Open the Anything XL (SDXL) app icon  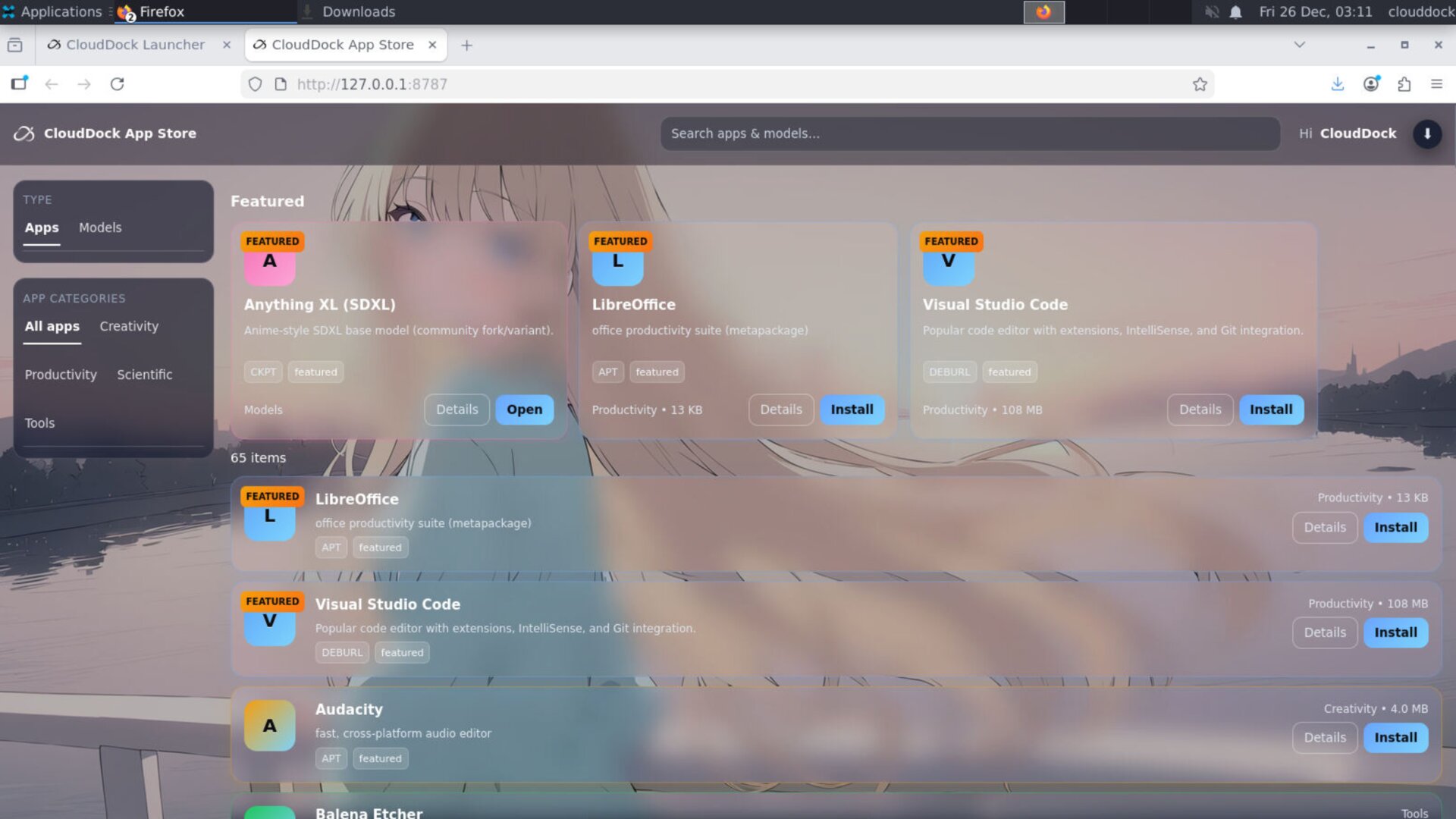click(270, 262)
